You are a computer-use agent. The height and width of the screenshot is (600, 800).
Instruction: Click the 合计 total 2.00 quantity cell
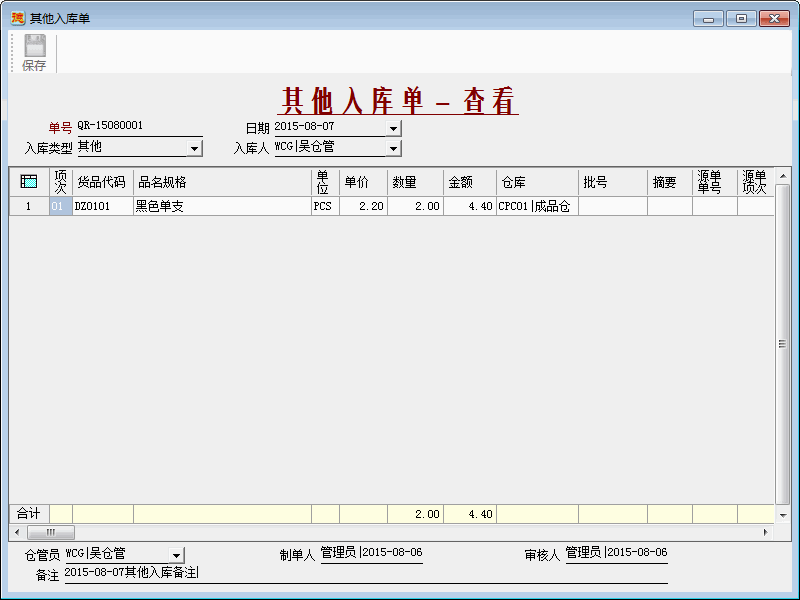click(x=415, y=514)
